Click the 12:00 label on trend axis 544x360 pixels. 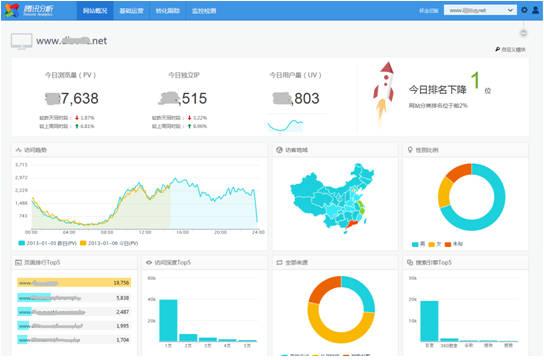click(x=145, y=232)
